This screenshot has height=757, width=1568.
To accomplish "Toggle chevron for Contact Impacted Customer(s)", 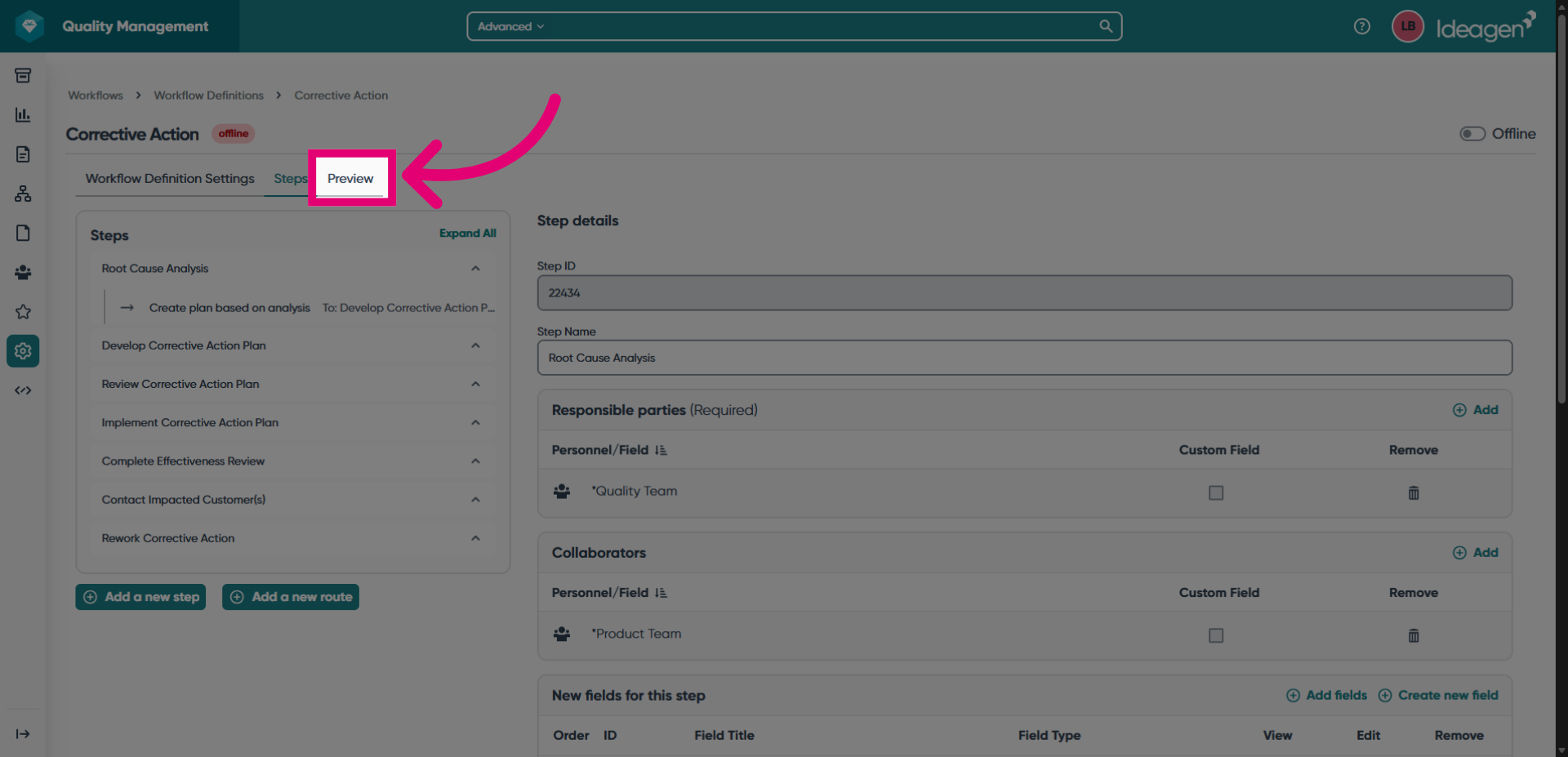I will coord(475,500).
